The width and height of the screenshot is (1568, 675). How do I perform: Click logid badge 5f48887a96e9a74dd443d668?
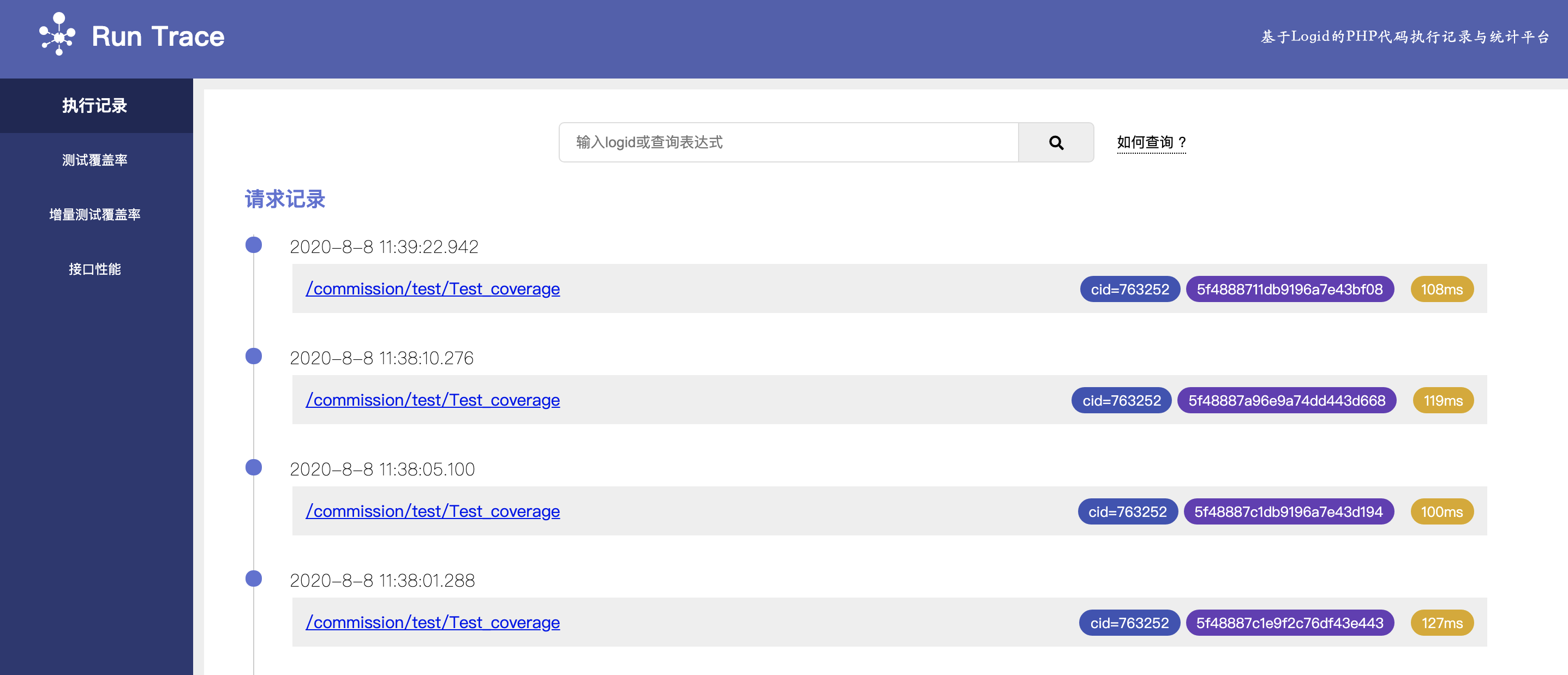(x=1286, y=401)
